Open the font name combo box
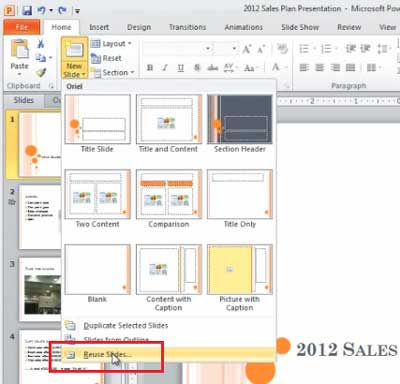The width and height of the screenshot is (400, 384). (177, 49)
